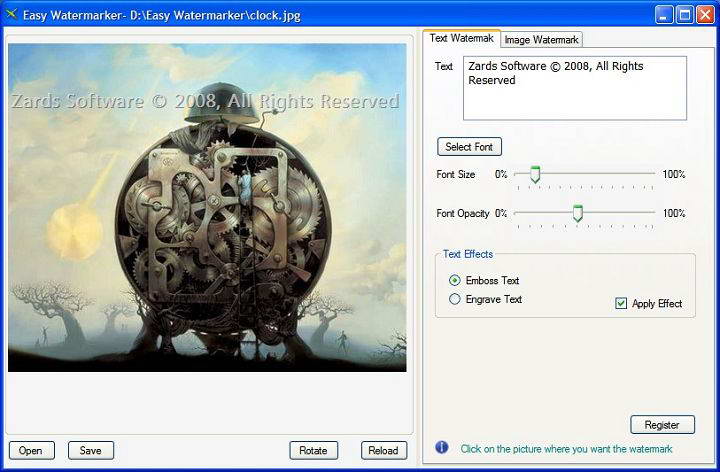Open an image with the Open button
The height and width of the screenshot is (472, 720).
(x=31, y=450)
